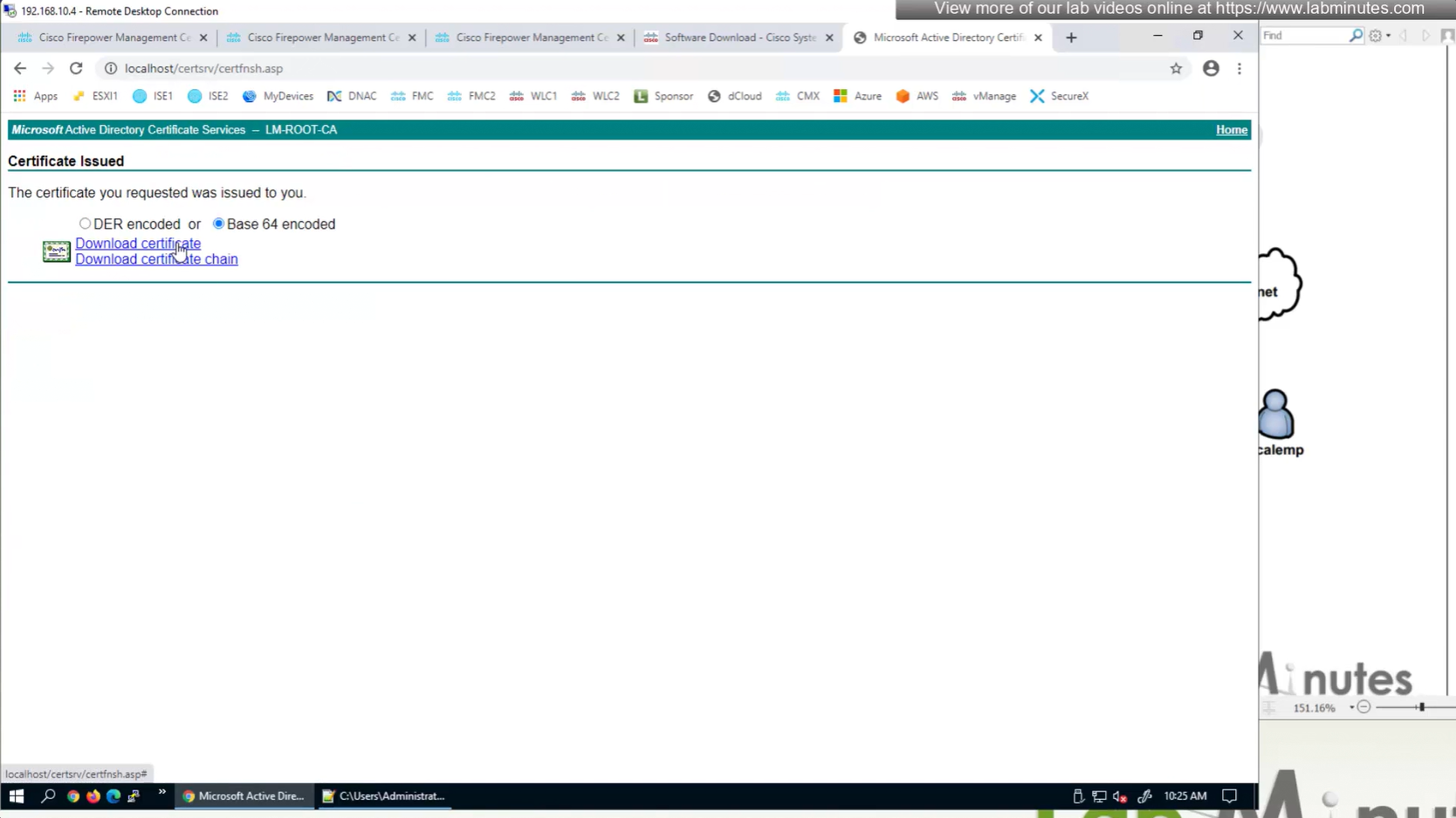Click the Windows Start button
Image resolution: width=1456 pixels, height=818 pixels.
click(16, 796)
